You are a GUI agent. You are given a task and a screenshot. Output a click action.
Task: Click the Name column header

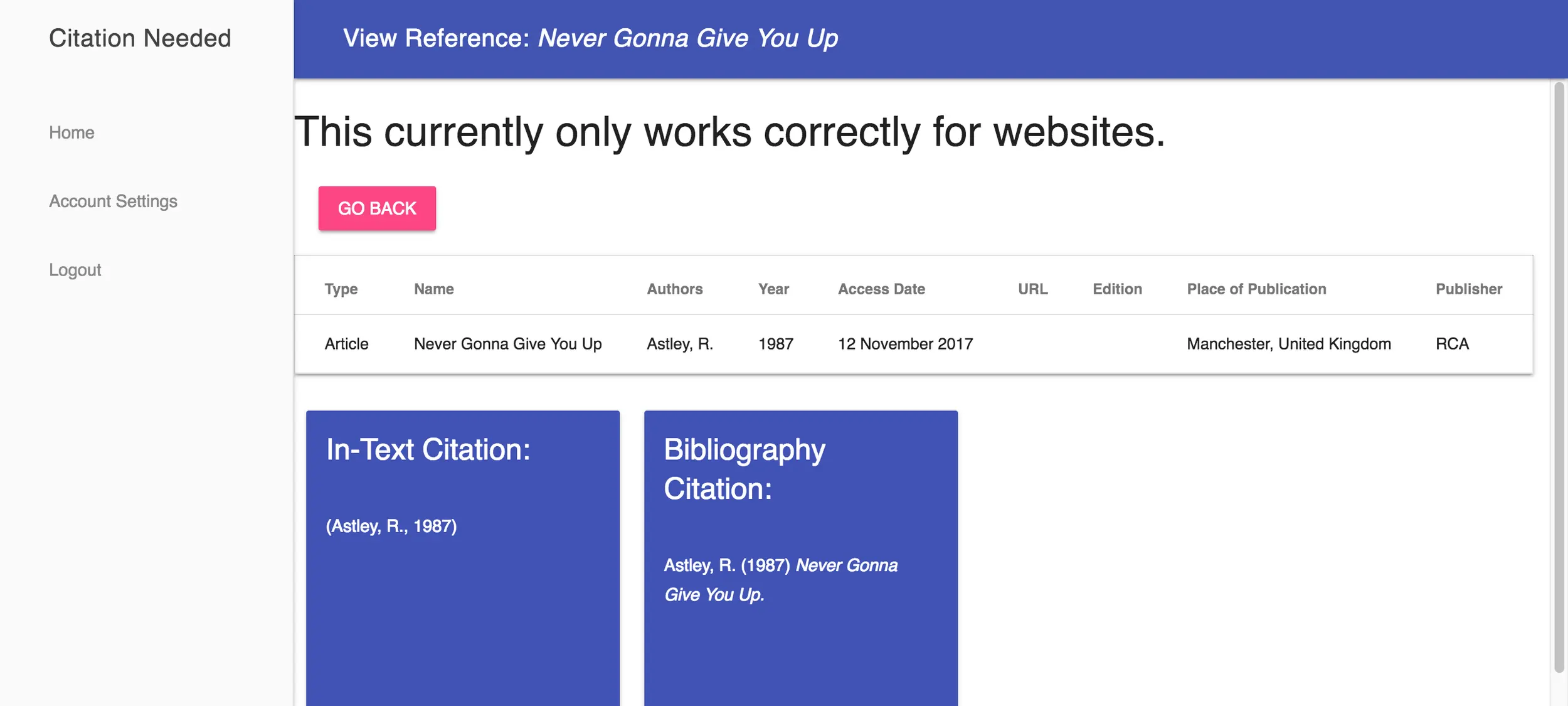433,289
